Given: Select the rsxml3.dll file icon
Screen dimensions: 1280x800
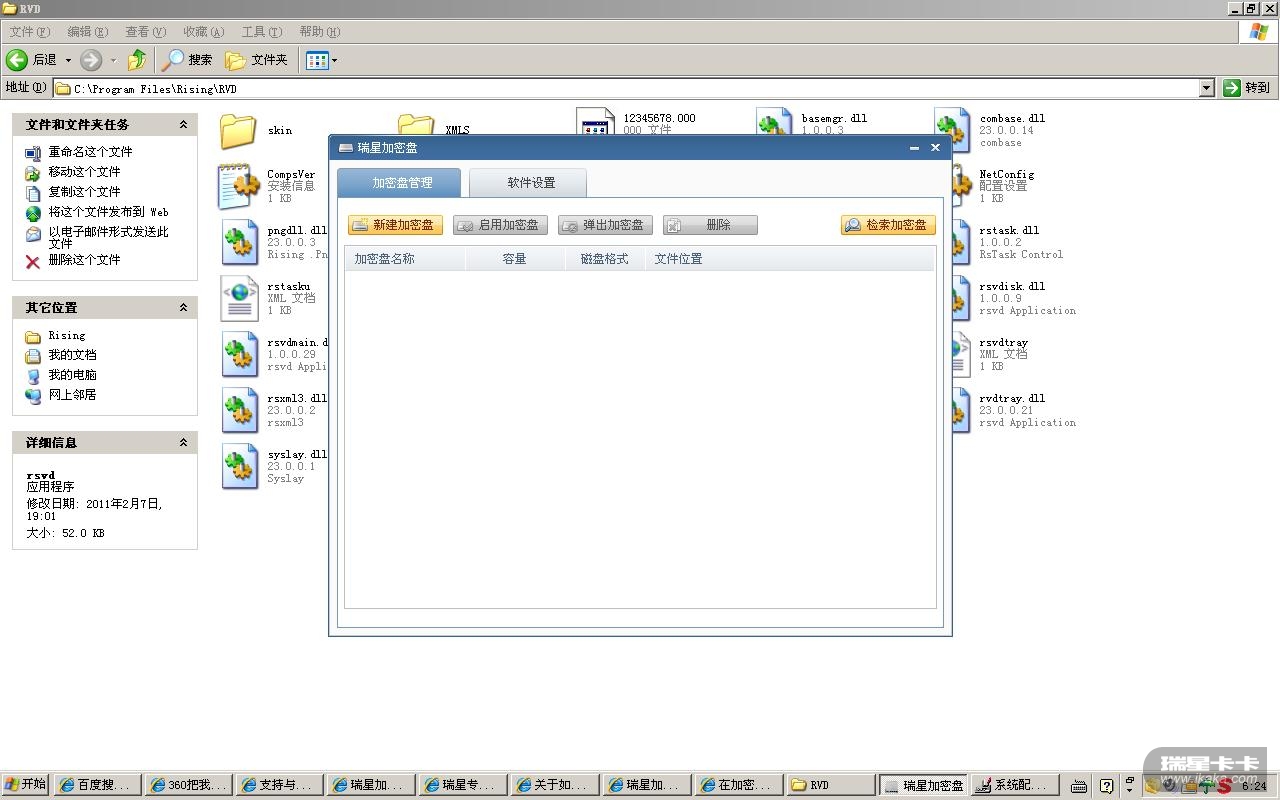Looking at the screenshot, I should click(x=239, y=410).
